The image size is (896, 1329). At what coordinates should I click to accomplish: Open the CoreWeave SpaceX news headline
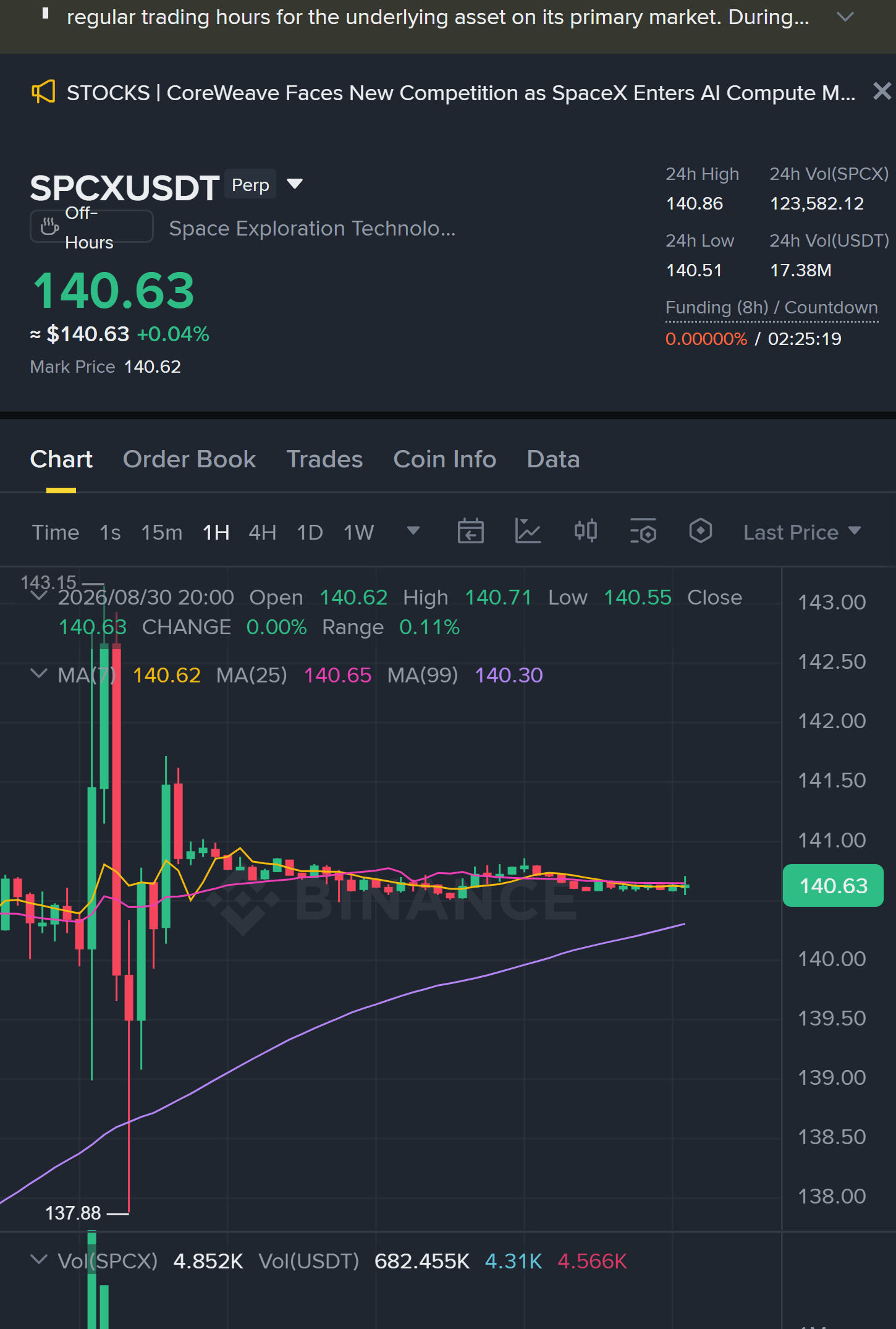tap(461, 93)
